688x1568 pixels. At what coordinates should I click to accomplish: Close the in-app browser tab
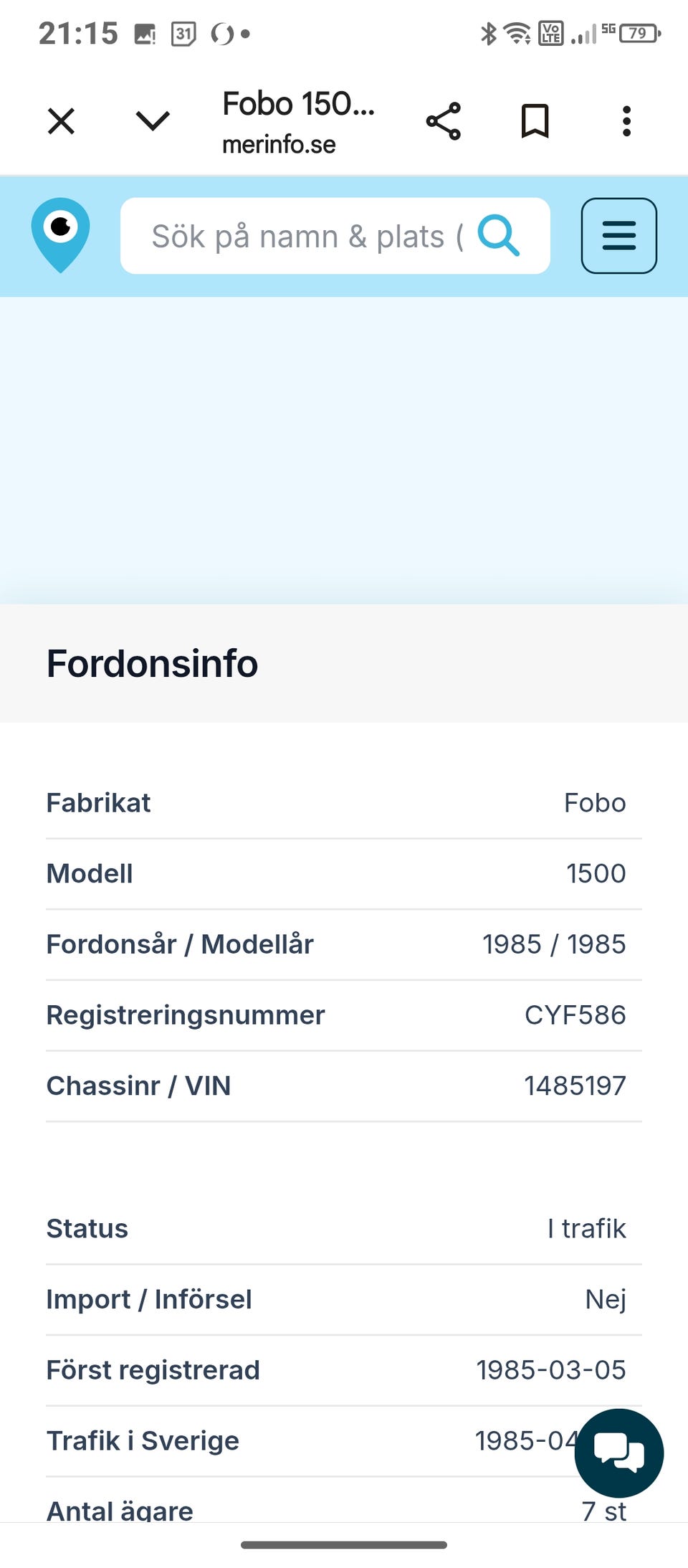click(61, 121)
